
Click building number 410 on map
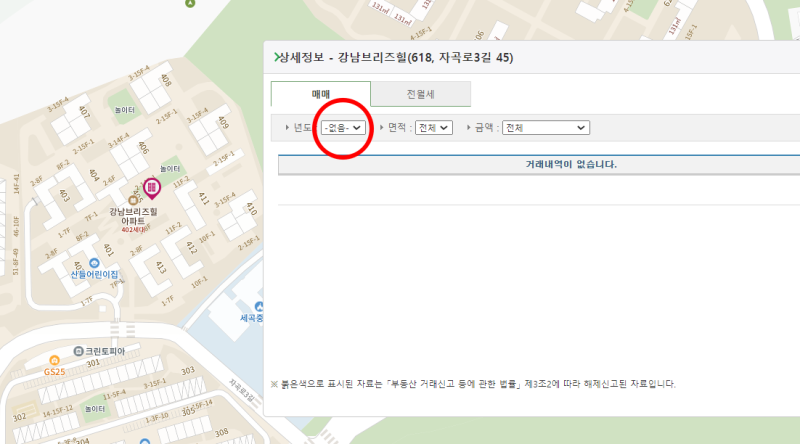point(251,209)
